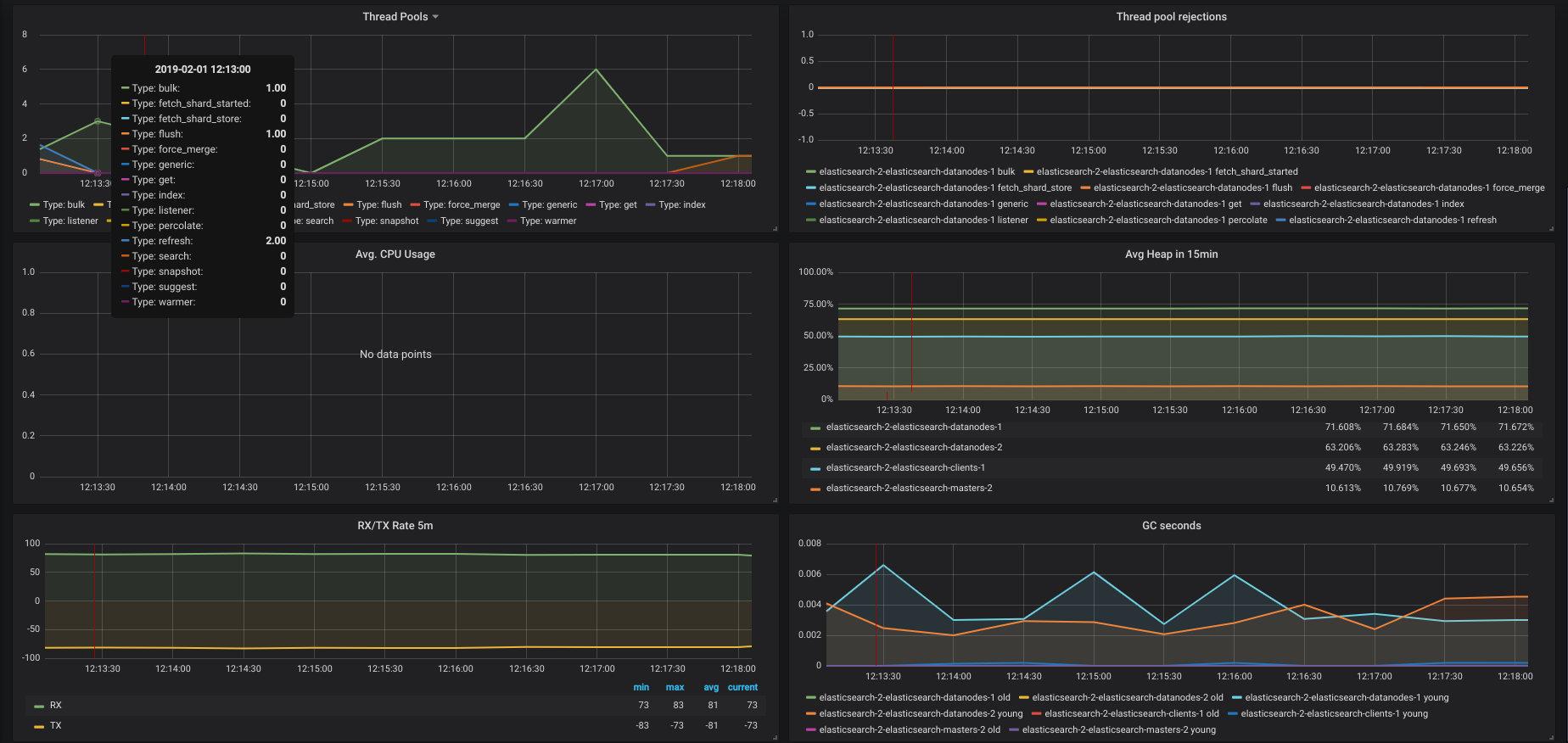The width and height of the screenshot is (1568, 743).
Task: Toggle 'datanodes-1 flush' in rejections legend
Action: click(x=1193, y=187)
